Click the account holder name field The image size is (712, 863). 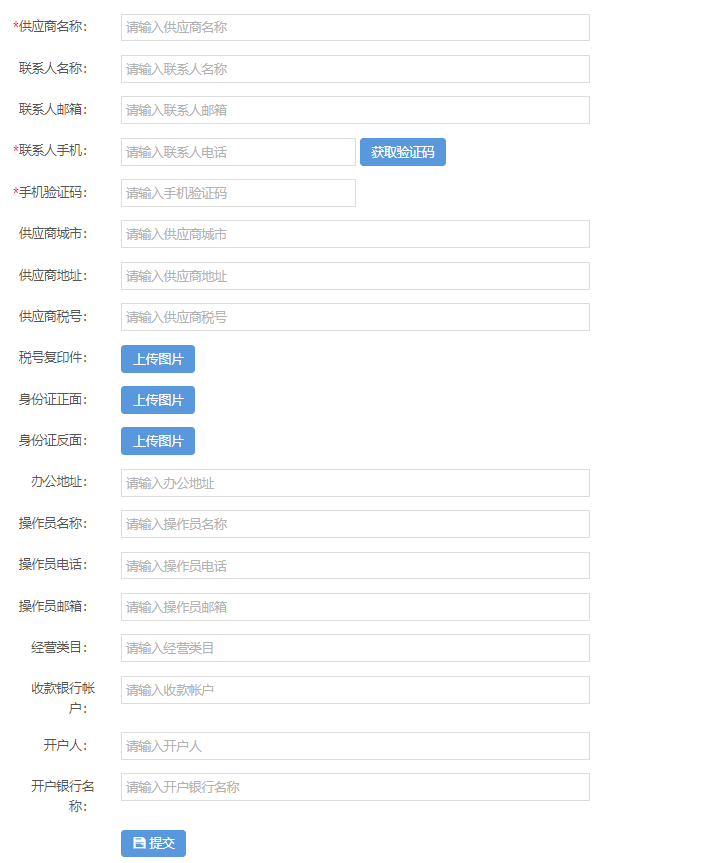pos(355,746)
